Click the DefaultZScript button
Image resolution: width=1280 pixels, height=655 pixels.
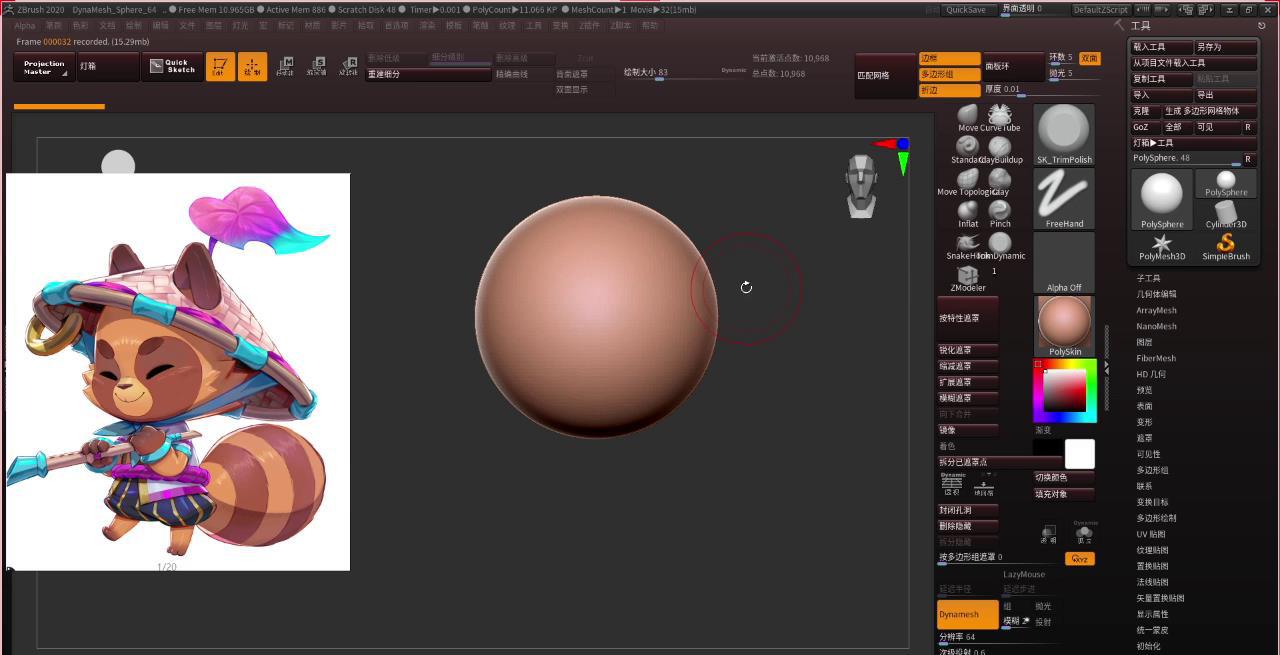pyautogui.click(x=1101, y=9)
